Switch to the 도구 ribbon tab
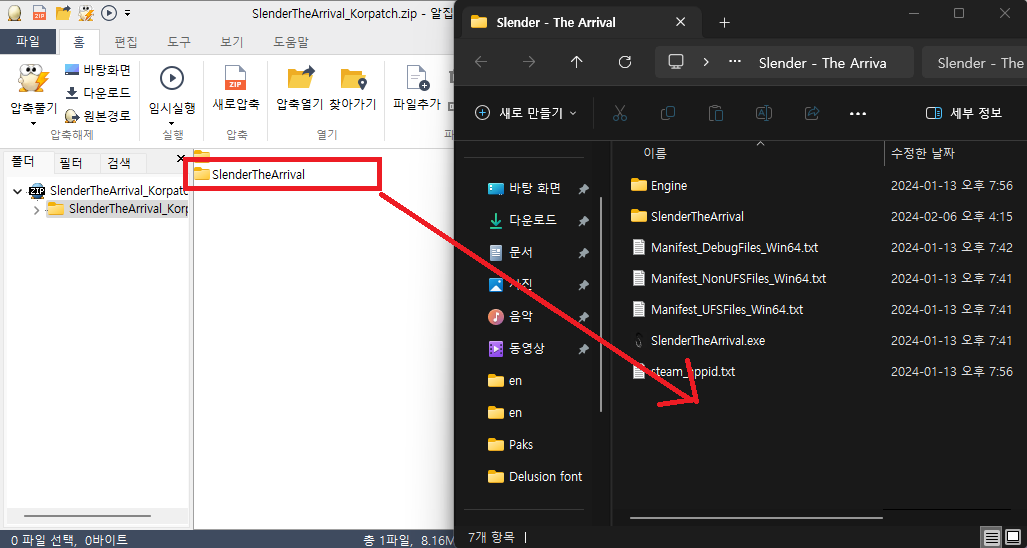This screenshot has height=548, width=1027. (179, 42)
